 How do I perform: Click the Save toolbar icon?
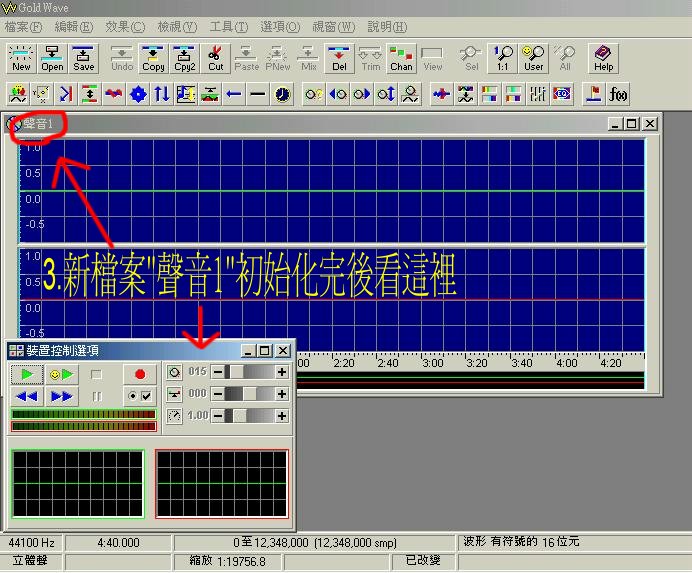(x=84, y=58)
